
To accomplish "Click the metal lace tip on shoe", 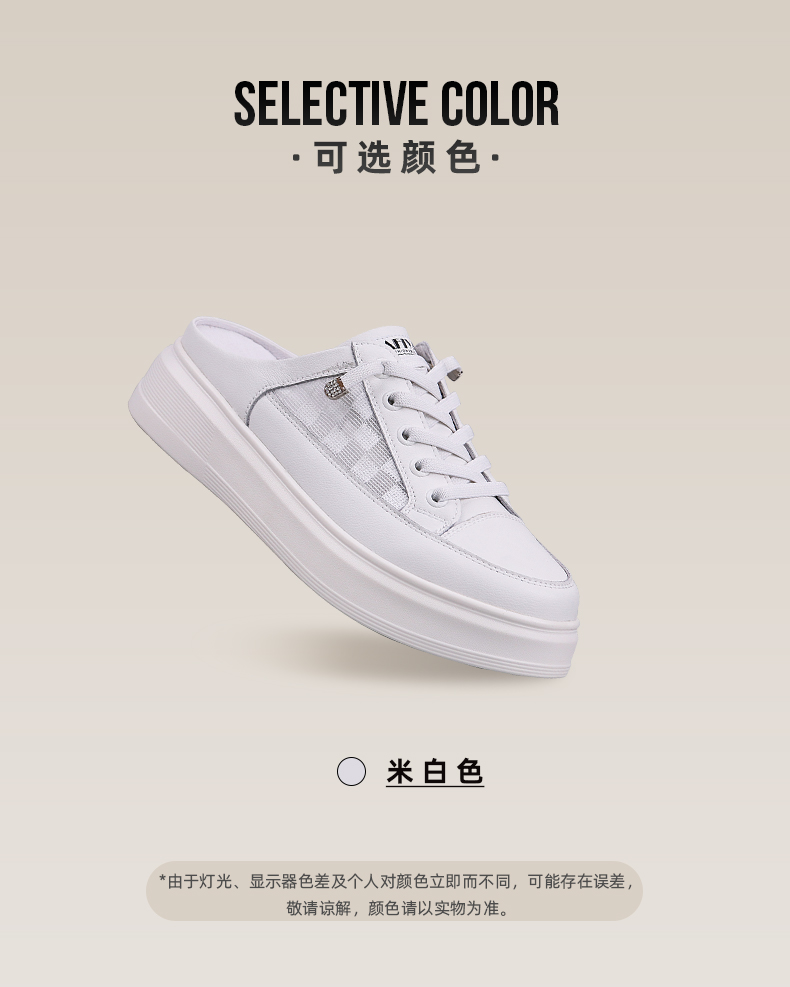I will [456, 375].
